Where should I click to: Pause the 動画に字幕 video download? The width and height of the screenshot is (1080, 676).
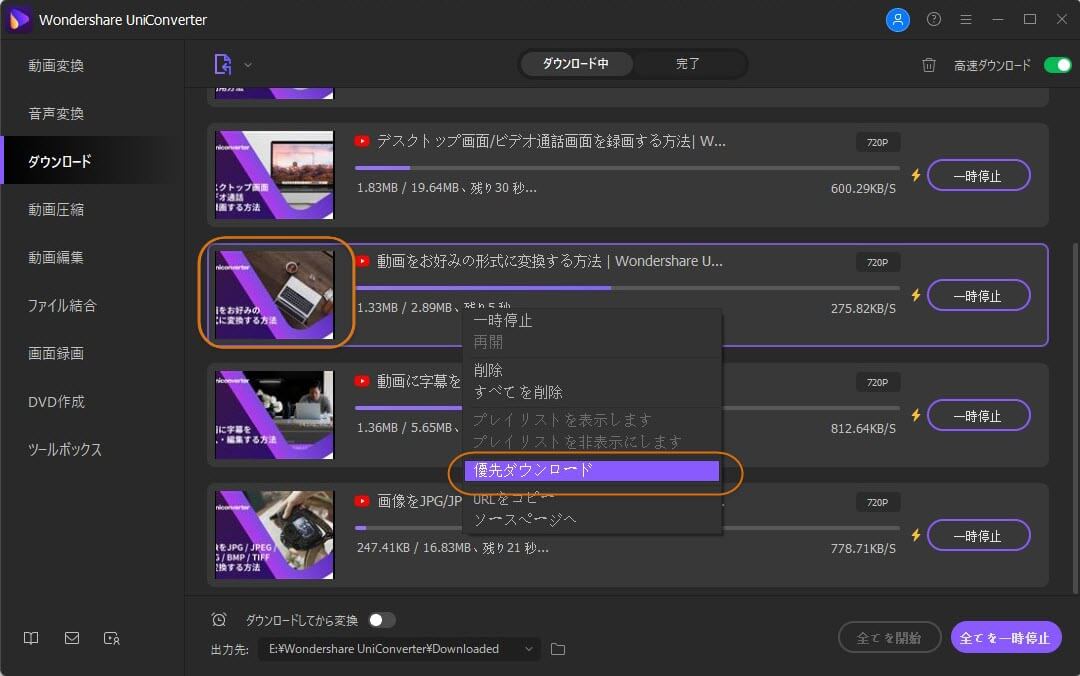[978, 416]
